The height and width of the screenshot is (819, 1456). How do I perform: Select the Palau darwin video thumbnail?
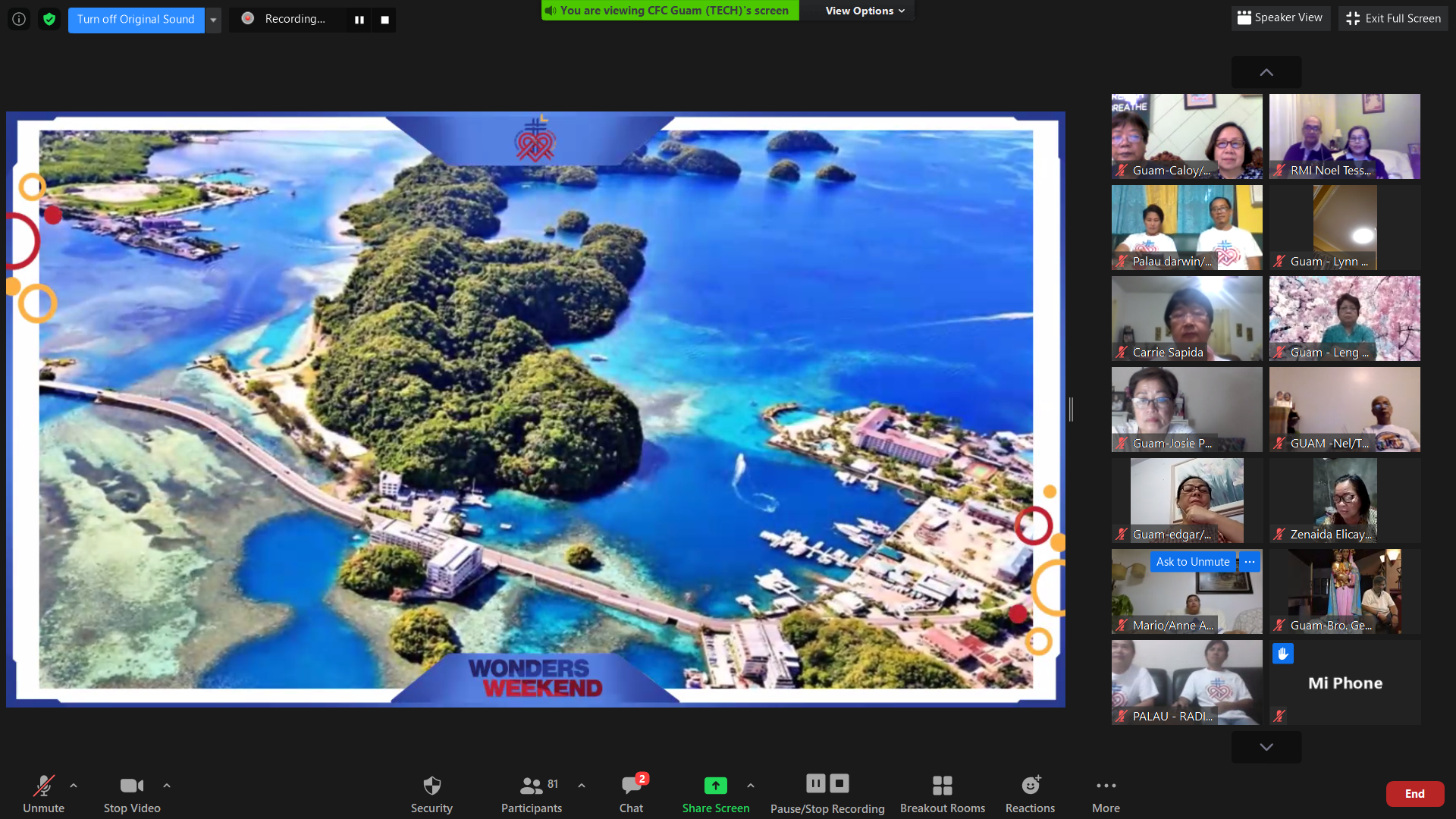1187,227
